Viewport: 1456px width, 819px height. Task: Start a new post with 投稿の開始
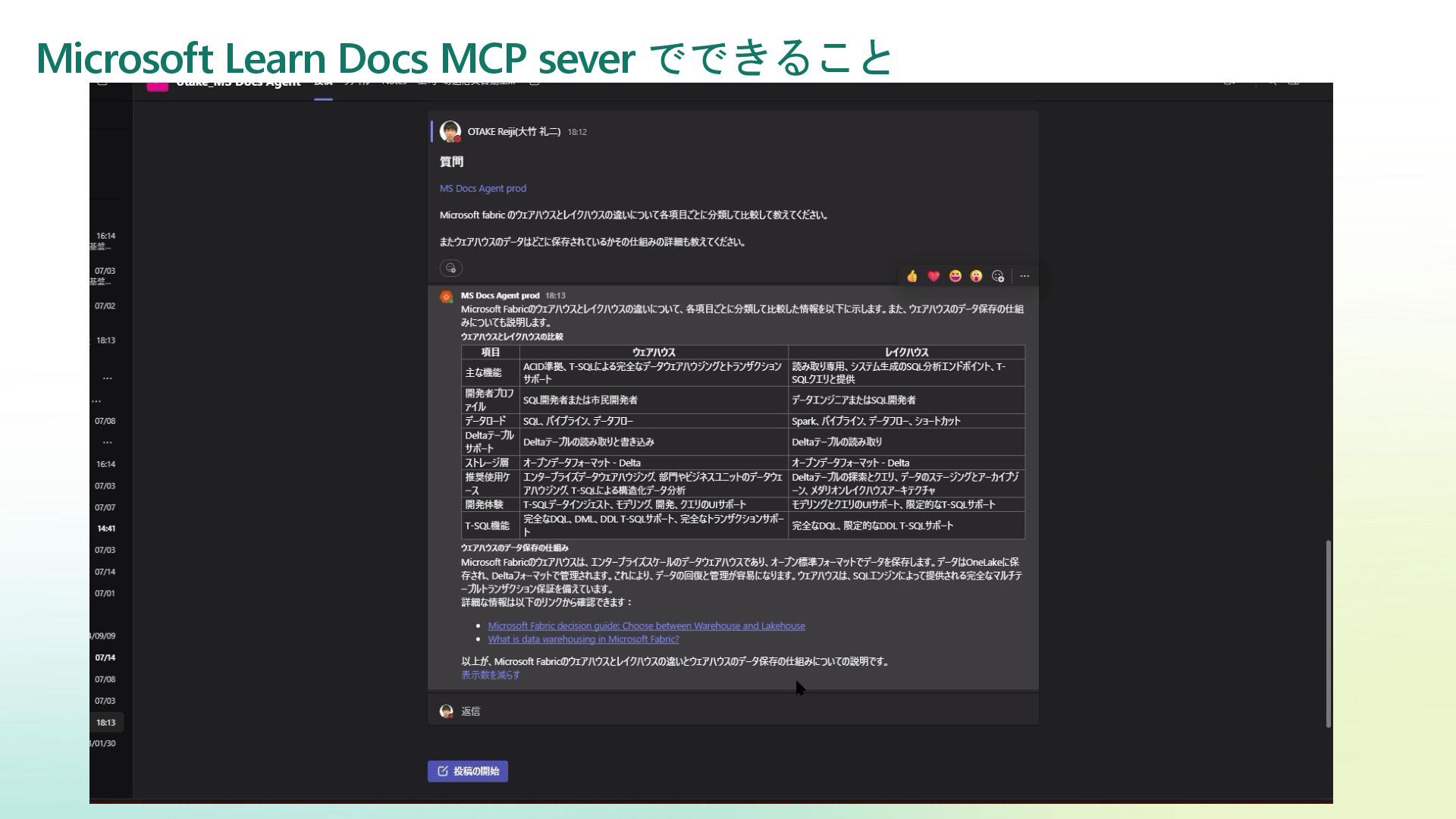coord(468,771)
